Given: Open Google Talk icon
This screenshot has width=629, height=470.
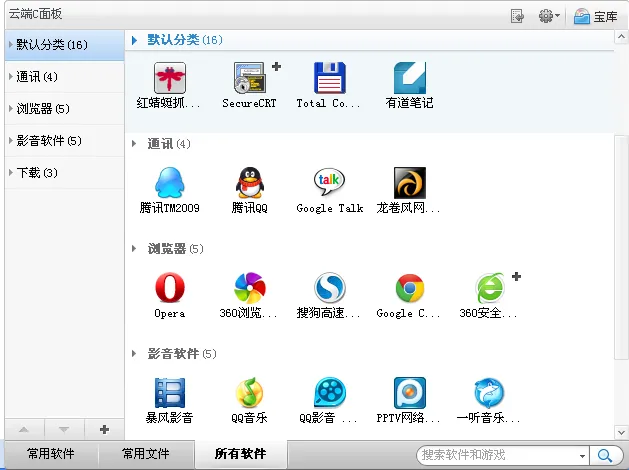Looking at the screenshot, I should coord(329,183).
